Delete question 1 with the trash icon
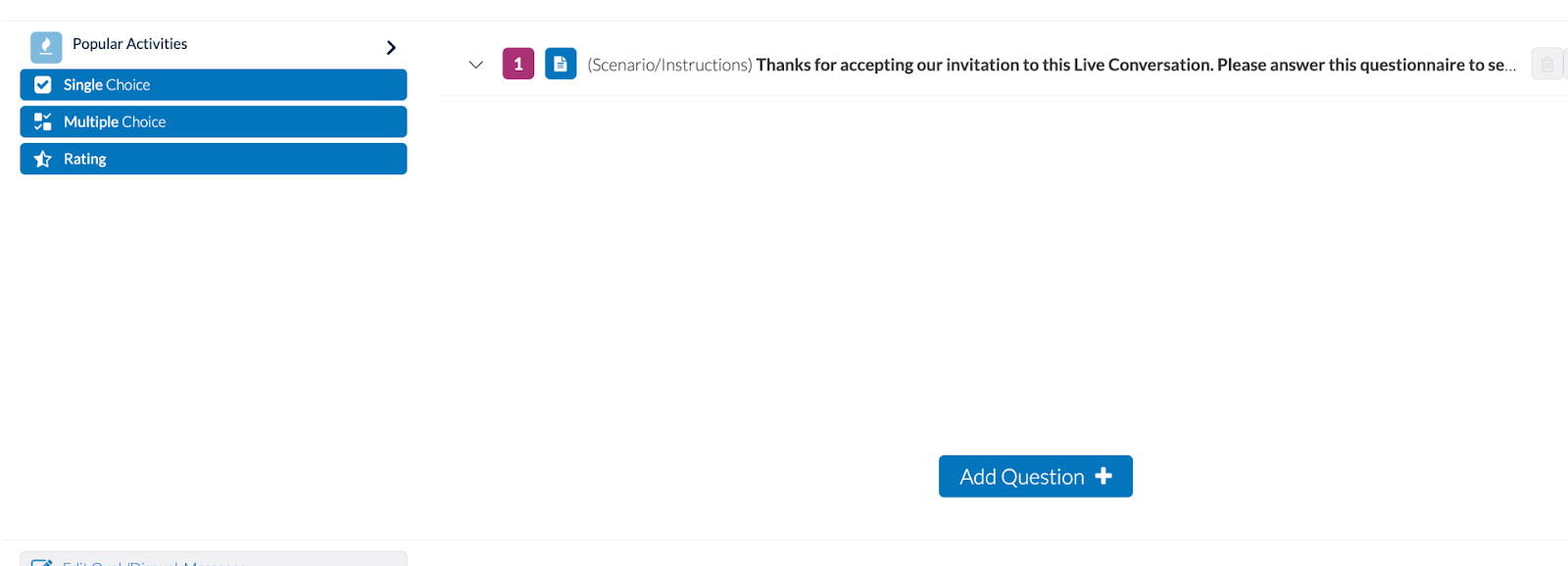The width and height of the screenshot is (1568, 566). click(1546, 65)
